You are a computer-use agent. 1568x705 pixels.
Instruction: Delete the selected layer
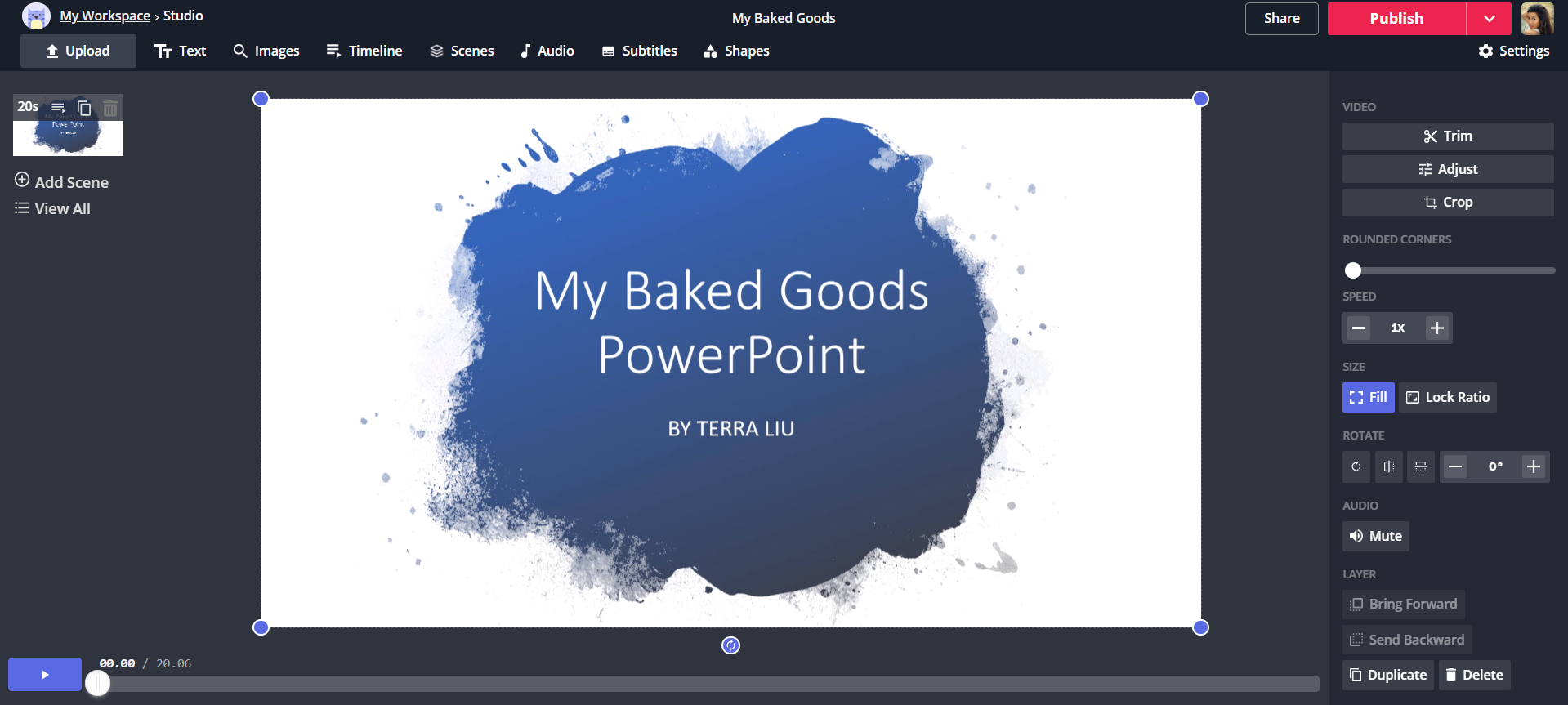1475,675
